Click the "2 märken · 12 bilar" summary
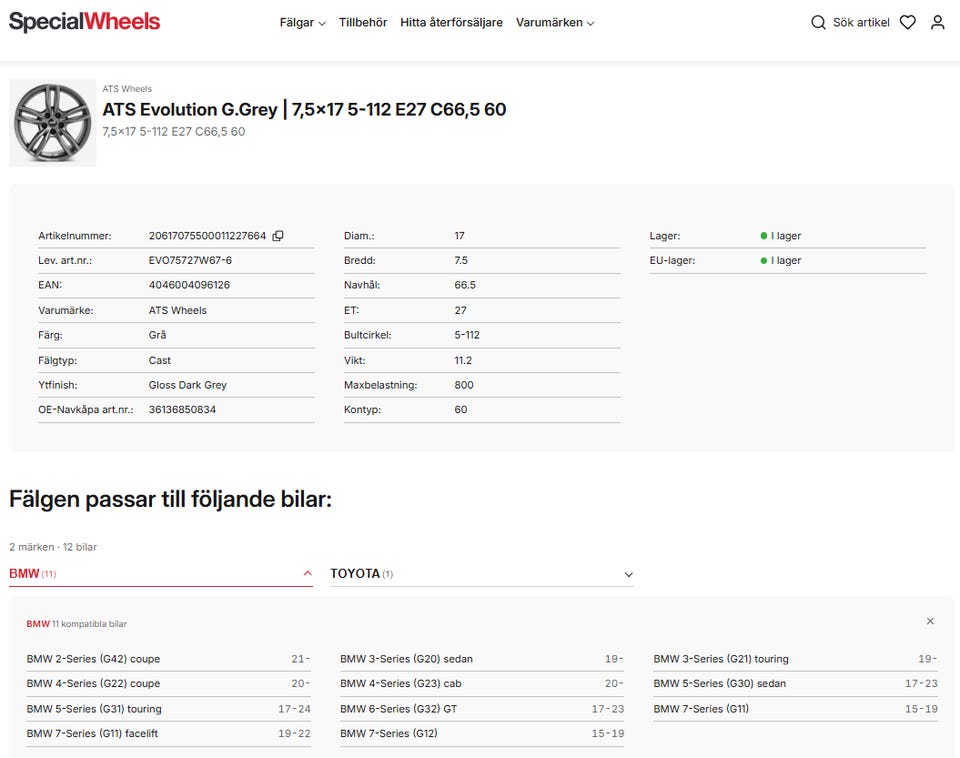This screenshot has height=758, width=960. coord(53,547)
